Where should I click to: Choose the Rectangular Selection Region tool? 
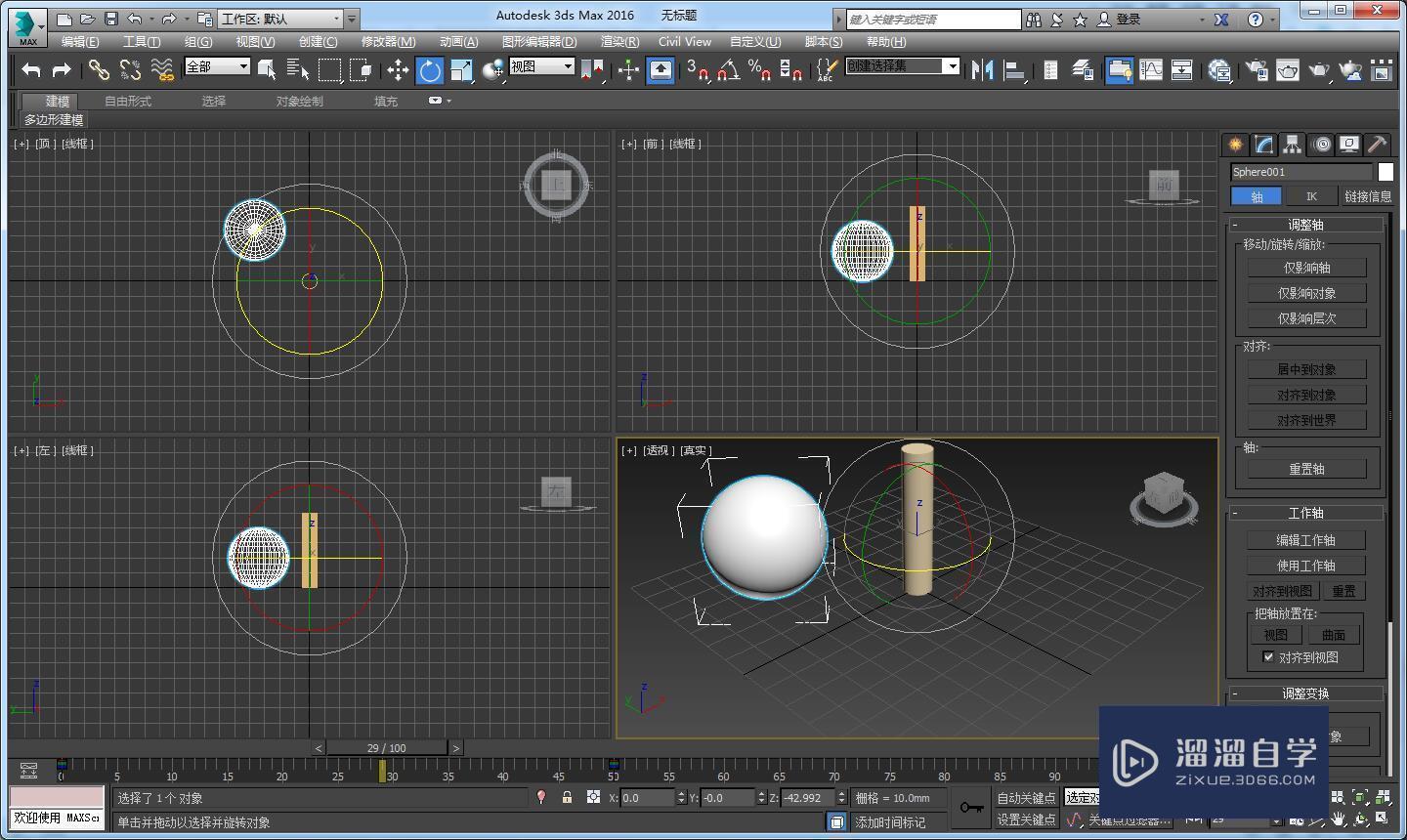330,69
